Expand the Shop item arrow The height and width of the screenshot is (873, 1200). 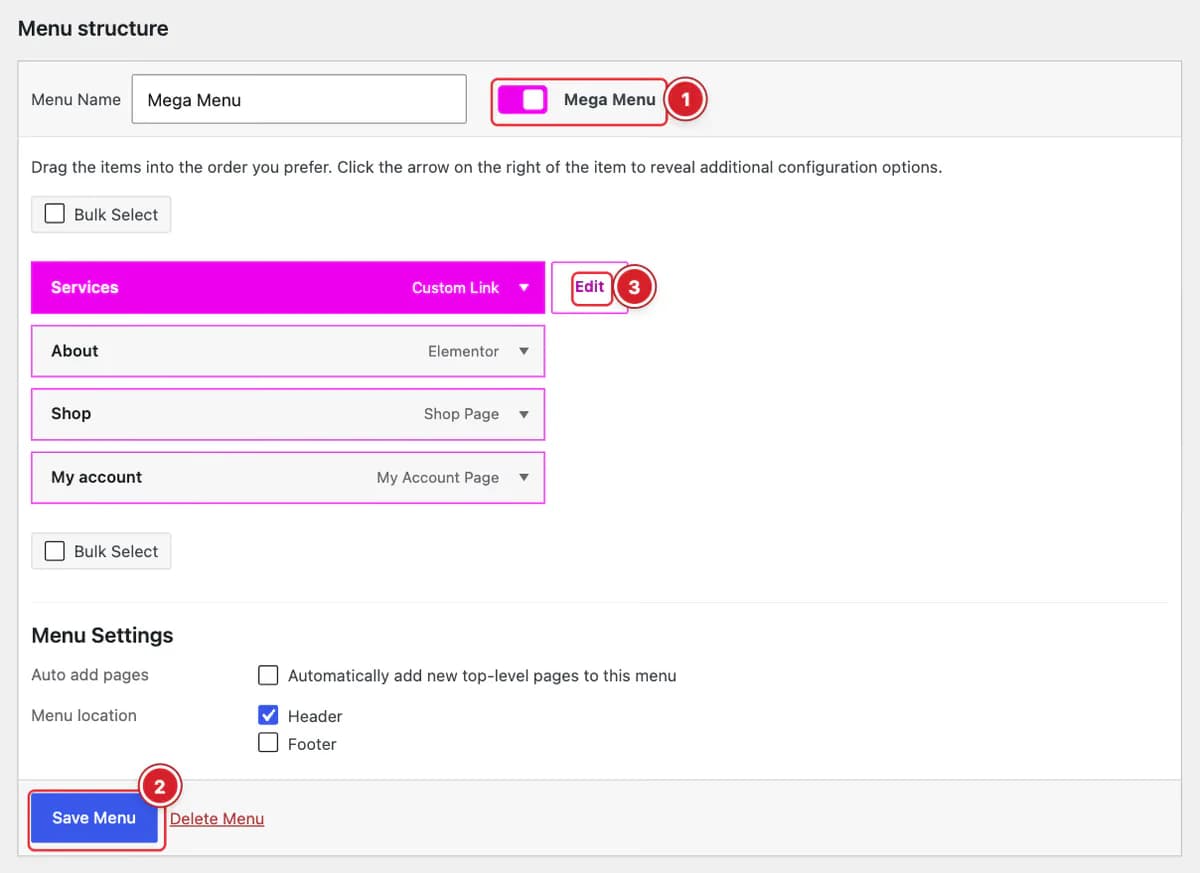click(524, 414)
